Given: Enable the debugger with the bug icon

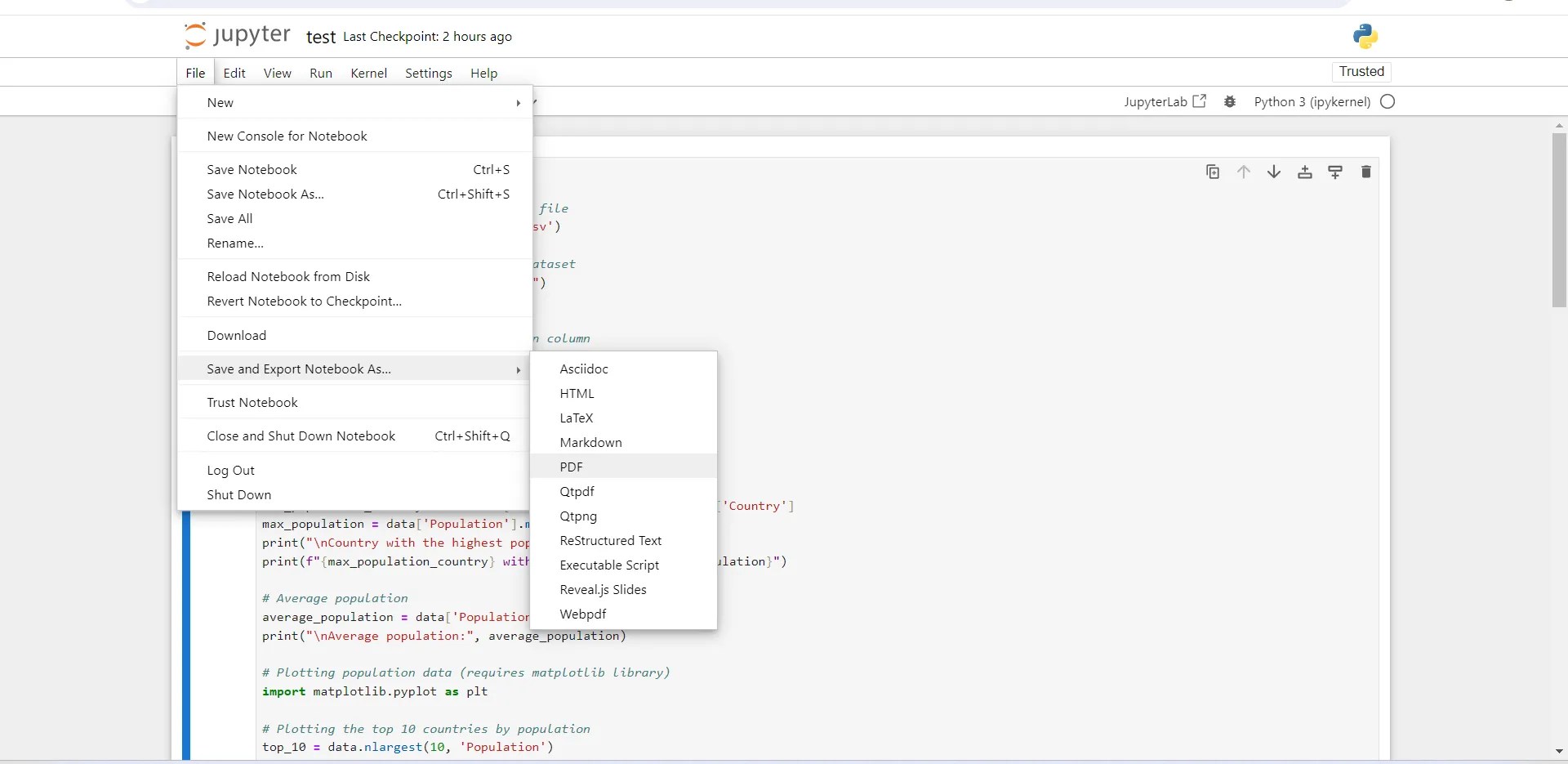Looking at the screenshot, I should (x=1230, y=101).
